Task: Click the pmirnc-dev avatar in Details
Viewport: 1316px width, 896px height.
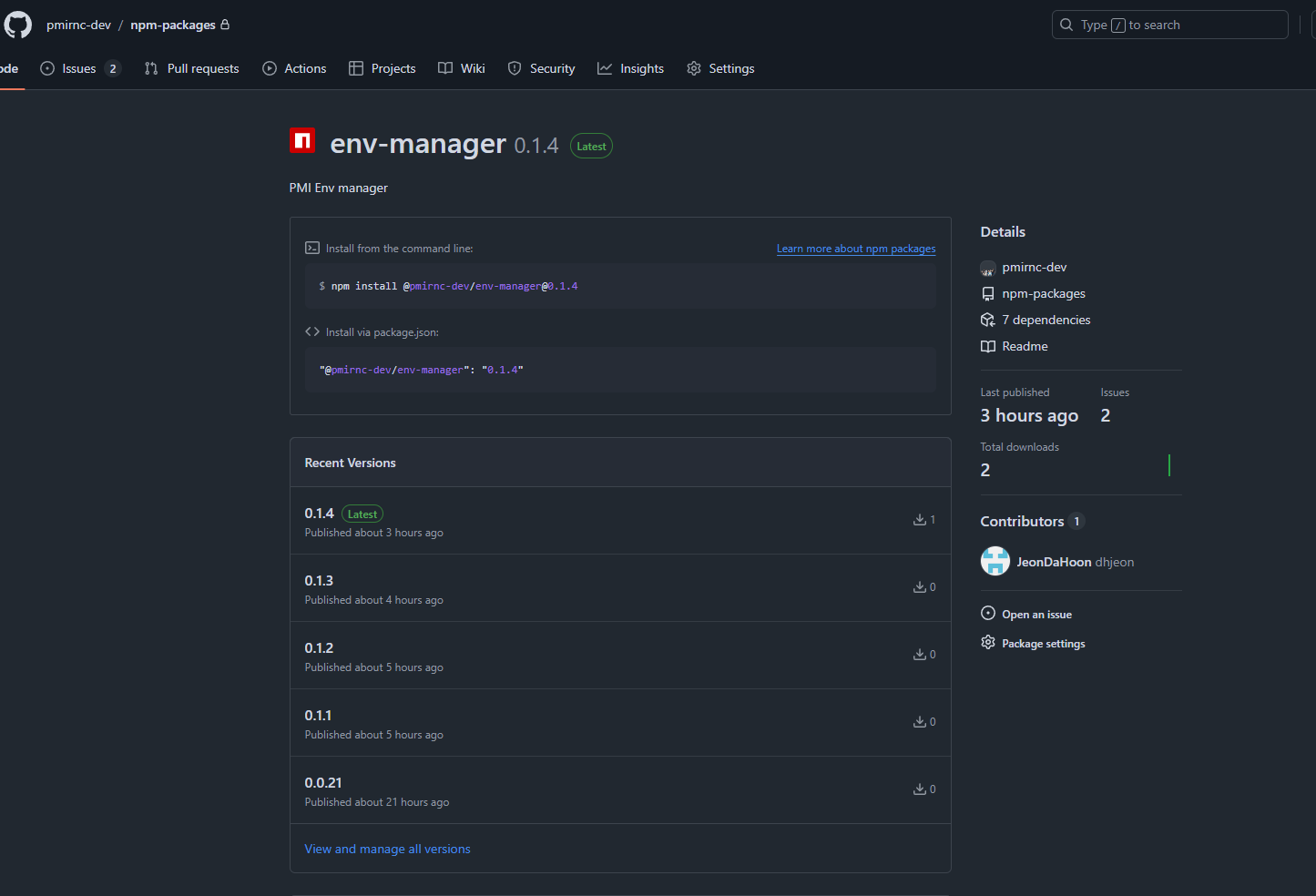Action: coord(987,268)
